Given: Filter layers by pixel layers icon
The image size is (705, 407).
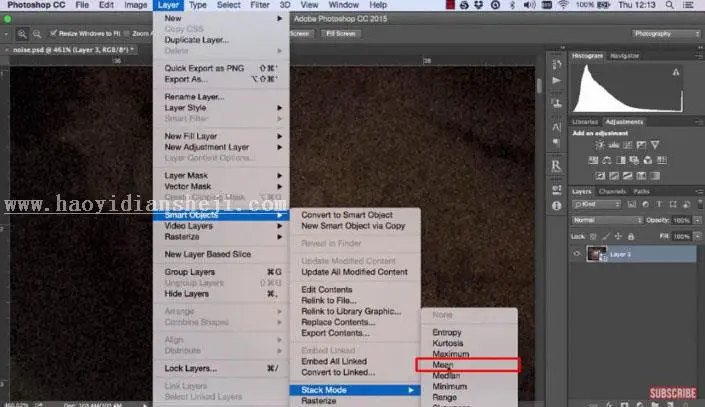Looking at the screenshot, I should 632,204.
